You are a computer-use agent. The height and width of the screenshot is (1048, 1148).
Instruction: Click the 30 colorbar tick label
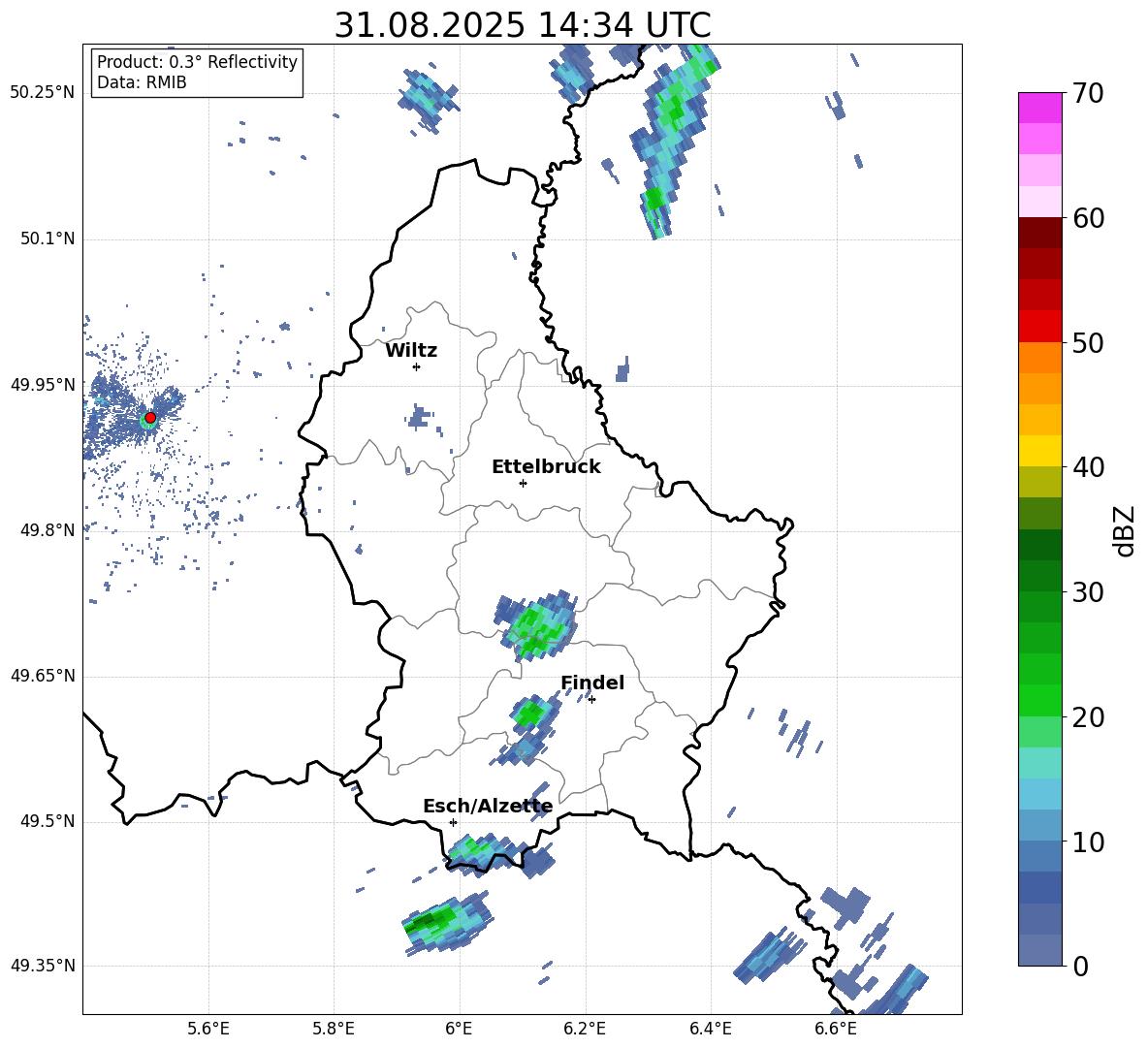[x=1088, y=592]
